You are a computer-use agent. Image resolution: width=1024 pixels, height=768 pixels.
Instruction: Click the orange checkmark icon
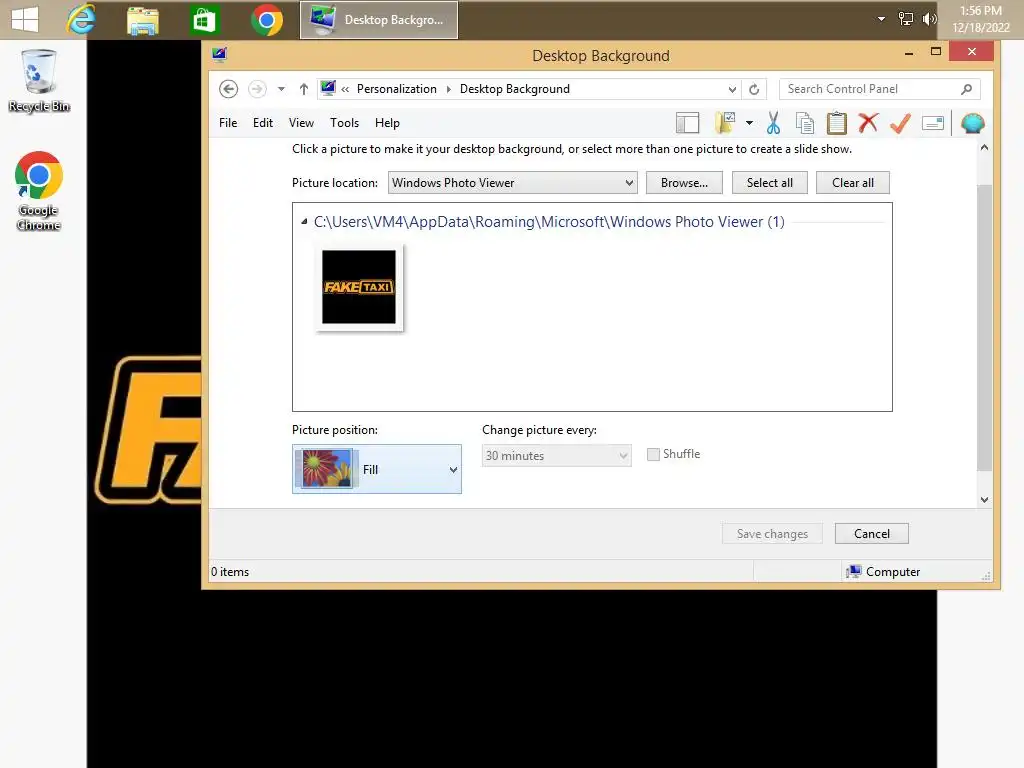pos(901,123)
